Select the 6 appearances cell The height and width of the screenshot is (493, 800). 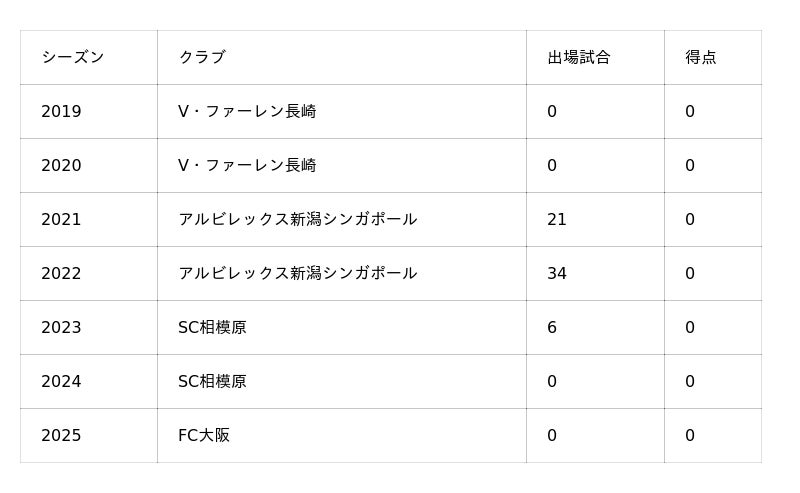click(552, 328)
